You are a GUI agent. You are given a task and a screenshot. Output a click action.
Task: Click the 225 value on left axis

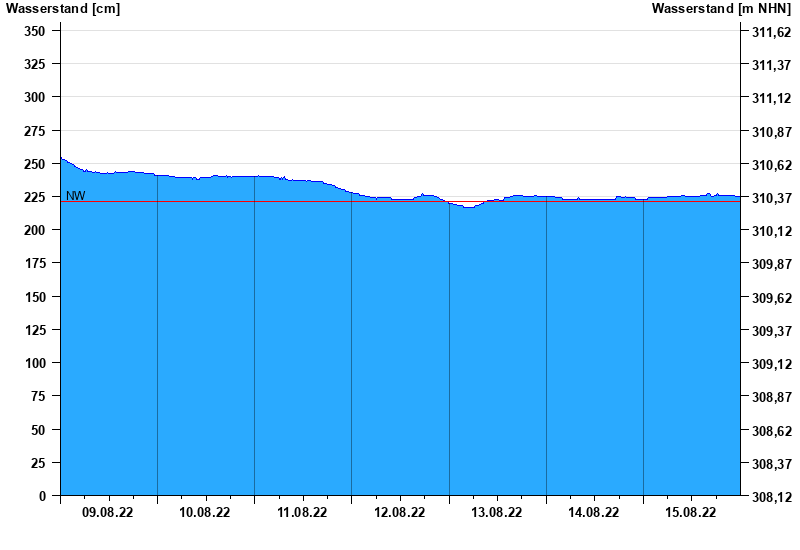[35, 197]
